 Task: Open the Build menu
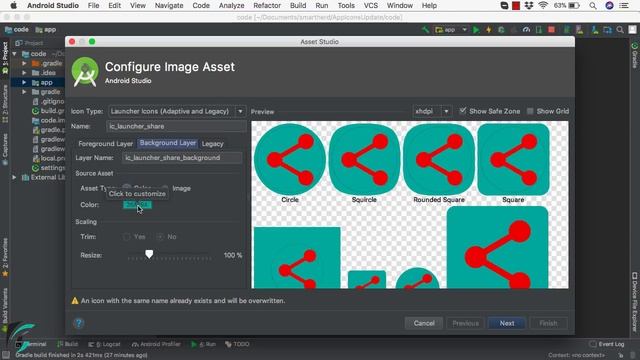[x=298, y=5]
